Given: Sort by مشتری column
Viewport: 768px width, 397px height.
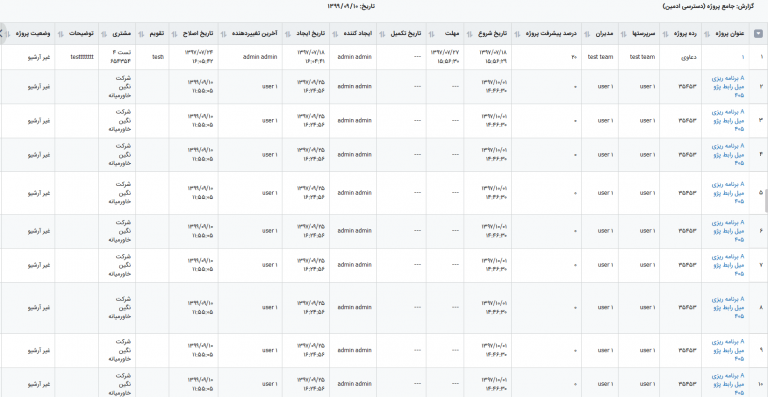Looking at the screenshot, I should click(x=104, y=34).
